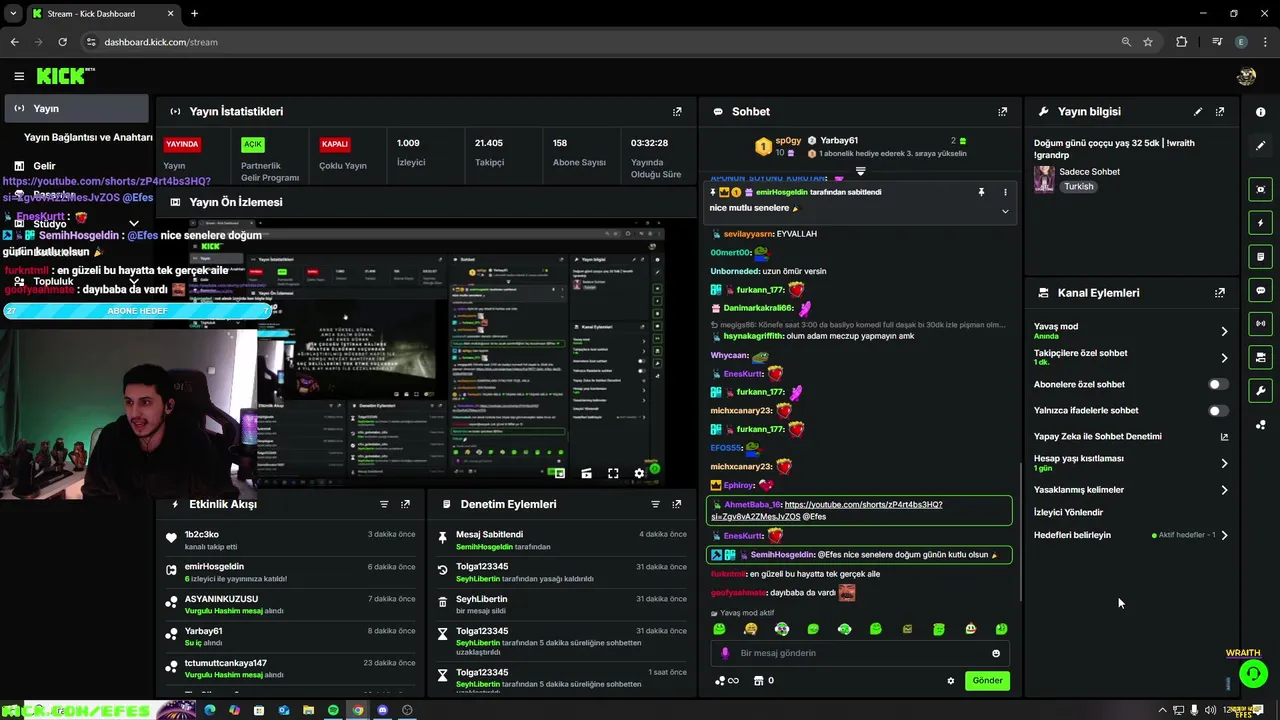Viewport: 1280px width, 720px height.
Task: Pop out the Kanal Eylemleri panel
Action: point(1220,293)
